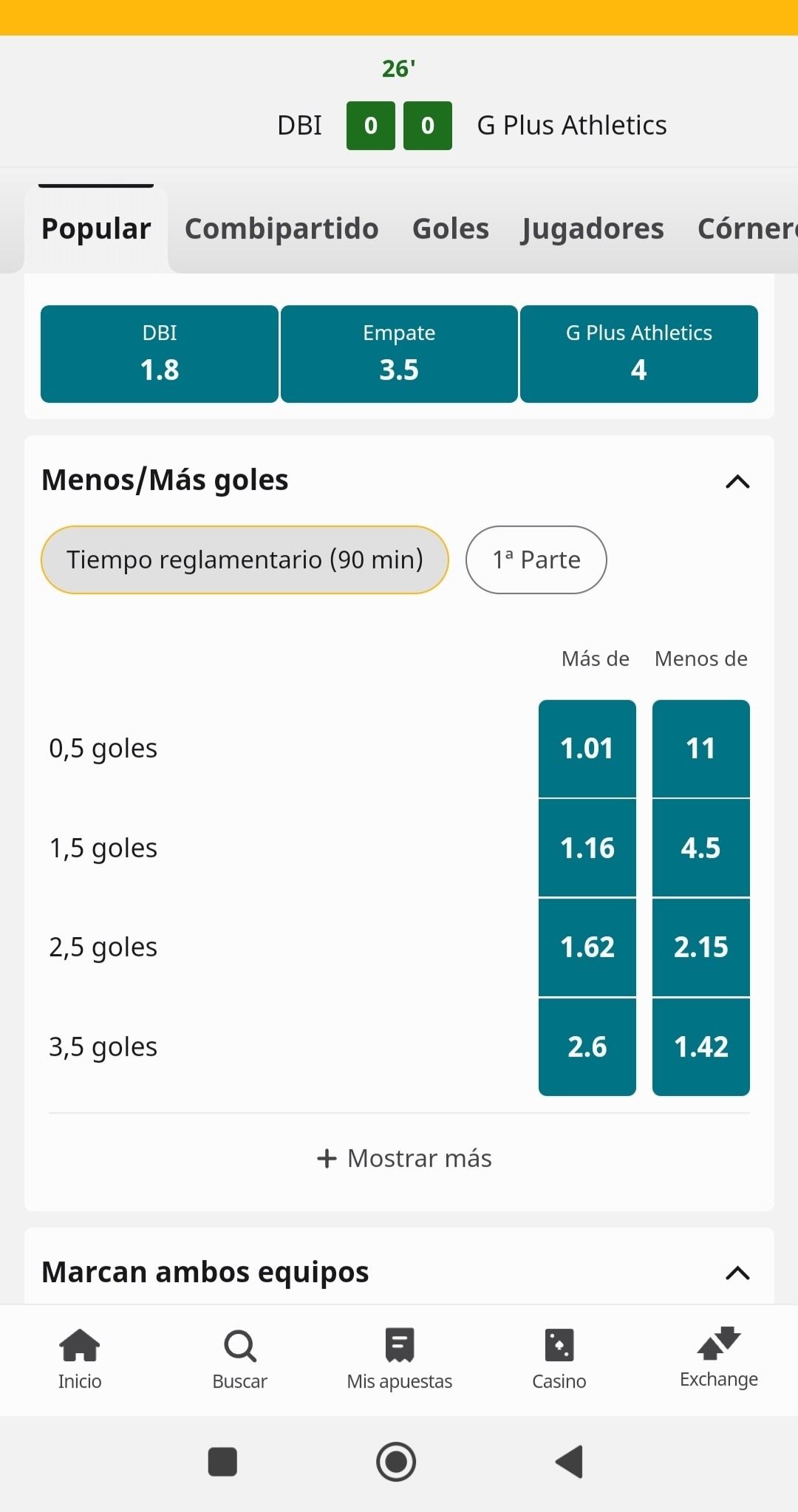Tap the Android back triangle
798x1512 pixels.
(570, 1461)
